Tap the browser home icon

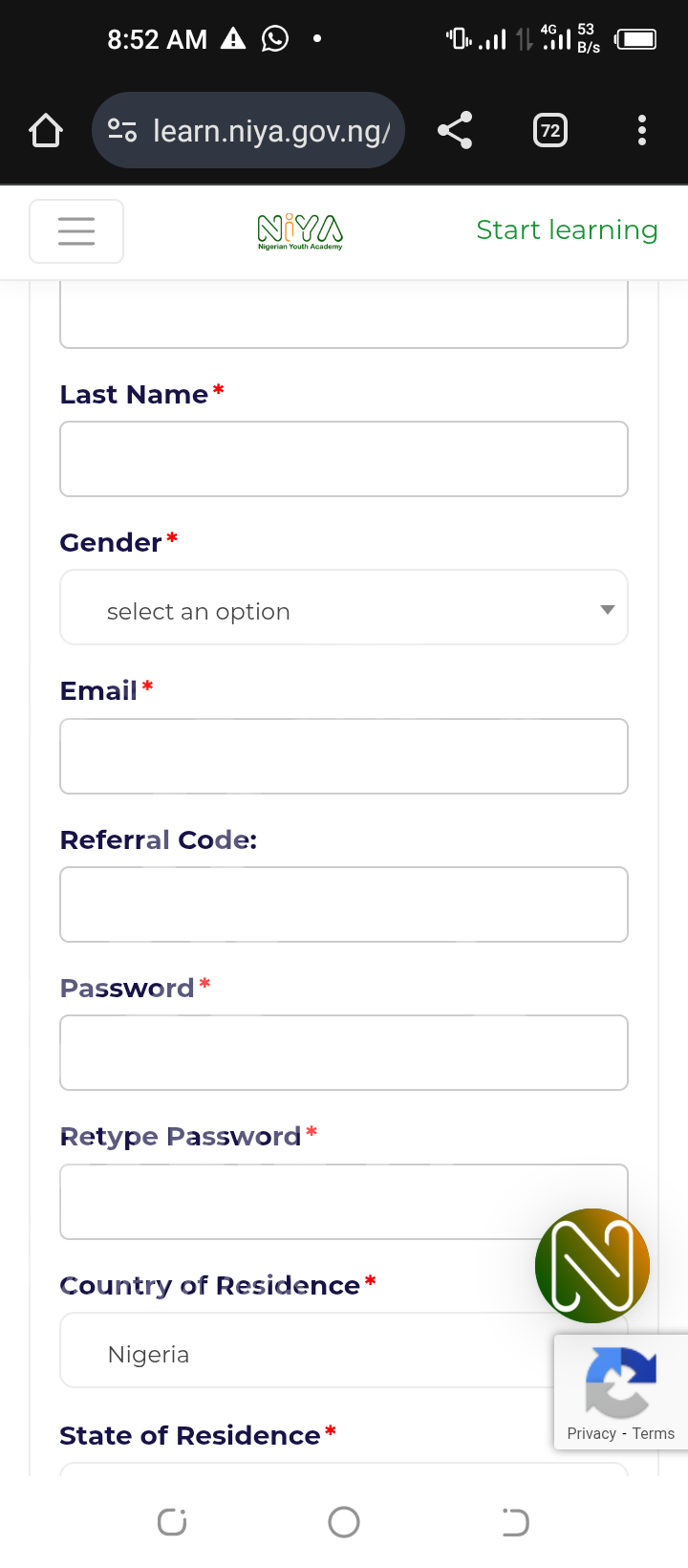pyautogui.click(x=46, y=130)
